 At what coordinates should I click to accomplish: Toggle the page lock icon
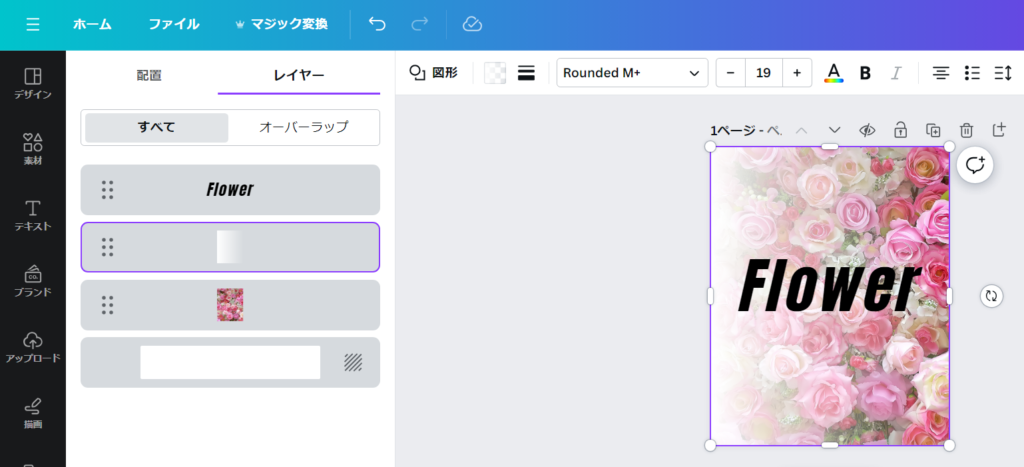coord(900,130)
